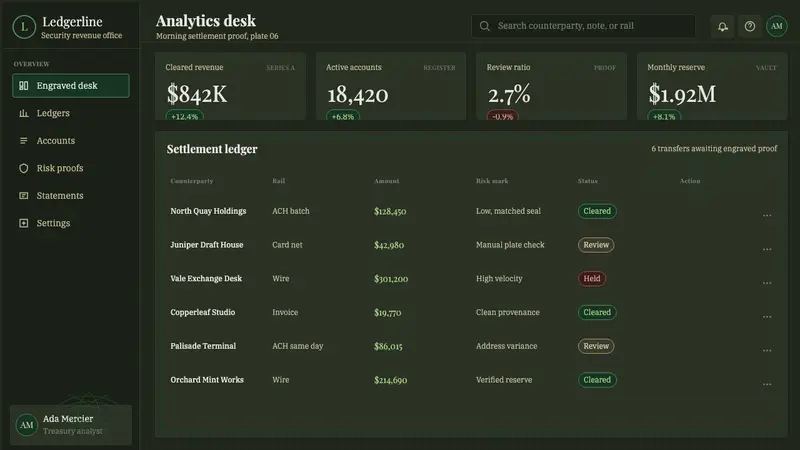Click the Manual plate check risk mark
Screen dimensions: 800x450
[510, 245]
